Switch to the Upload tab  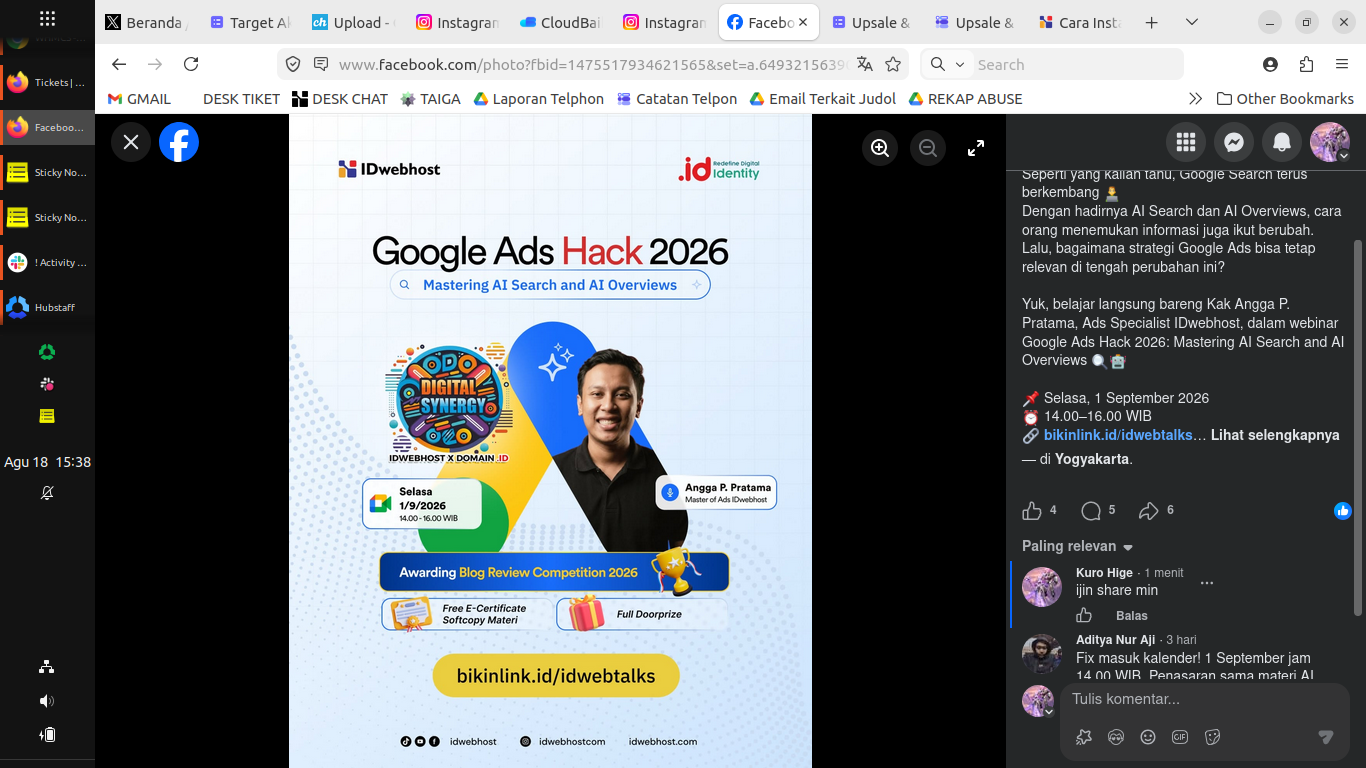click(x=354, y=22)
